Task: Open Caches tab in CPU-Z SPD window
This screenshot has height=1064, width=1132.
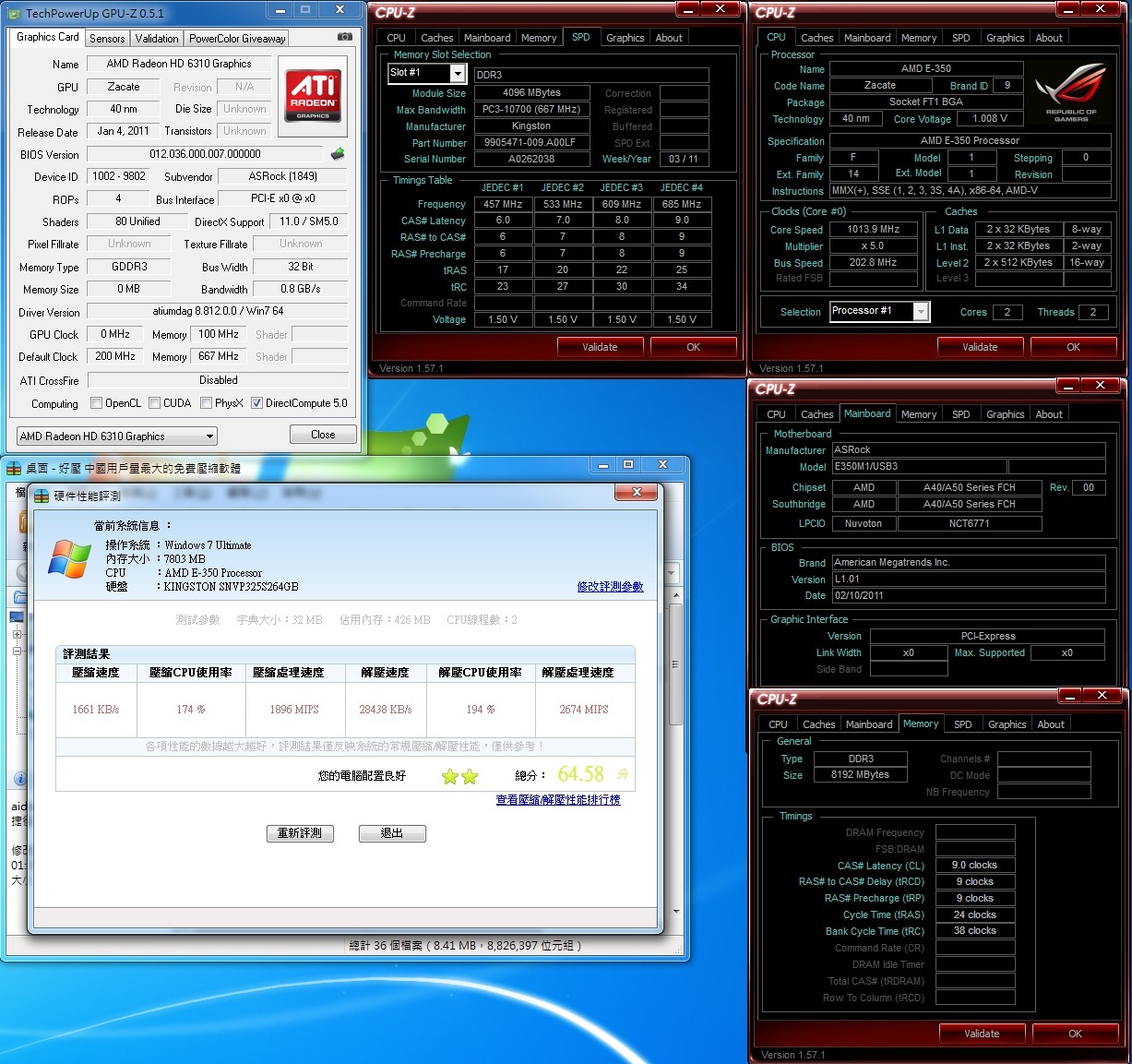Action: (x=436, y=38)
